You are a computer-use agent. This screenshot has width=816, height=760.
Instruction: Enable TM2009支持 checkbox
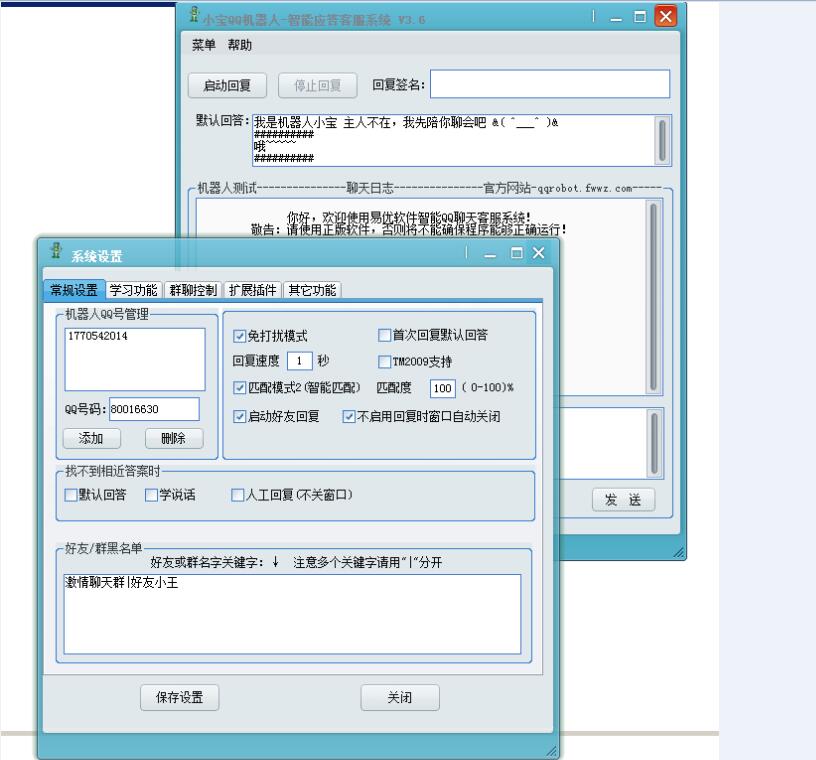pyautogui.click(x=382, y=362)
